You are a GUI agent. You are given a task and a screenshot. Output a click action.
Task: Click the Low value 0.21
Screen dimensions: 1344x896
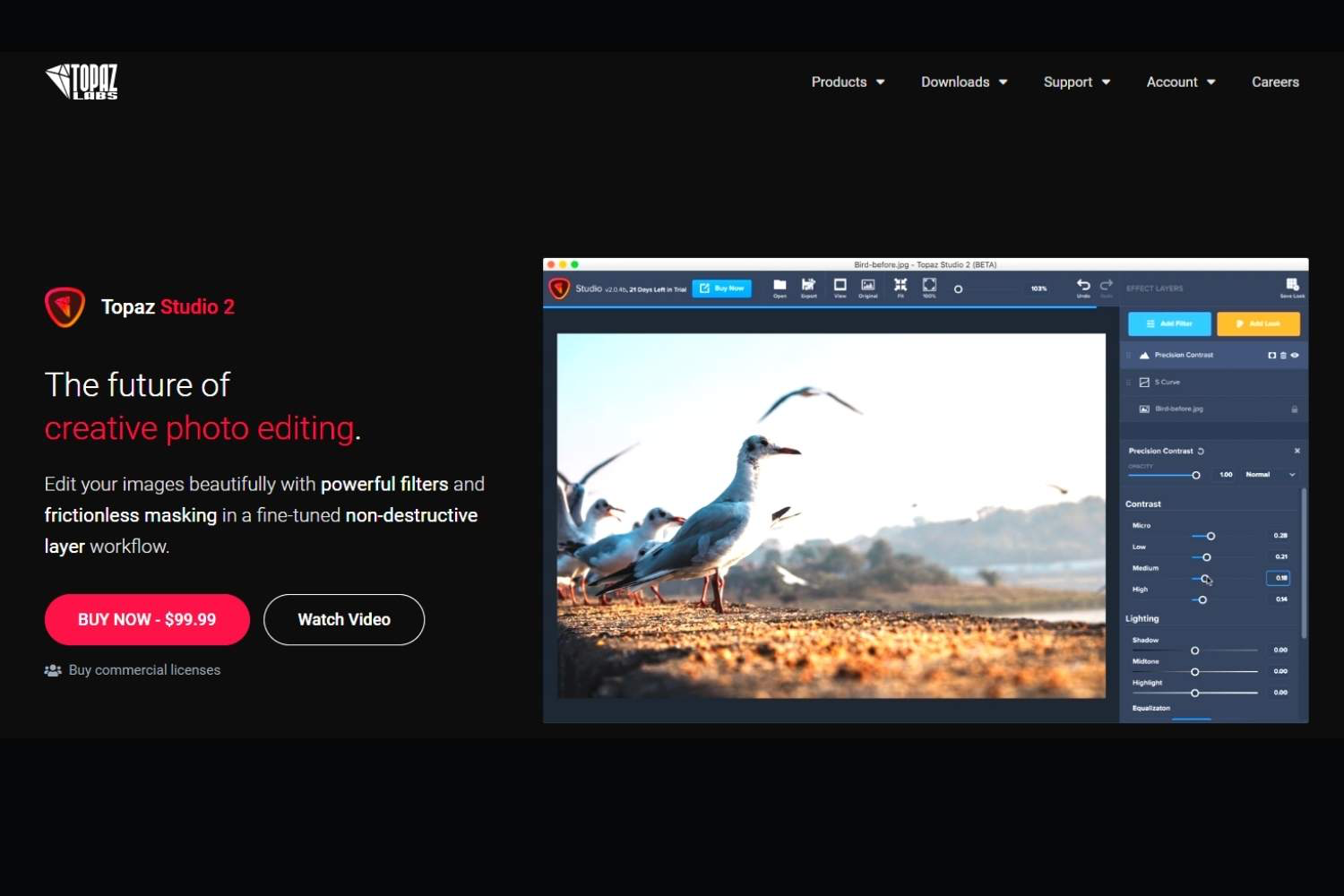tap(1281, 557)
